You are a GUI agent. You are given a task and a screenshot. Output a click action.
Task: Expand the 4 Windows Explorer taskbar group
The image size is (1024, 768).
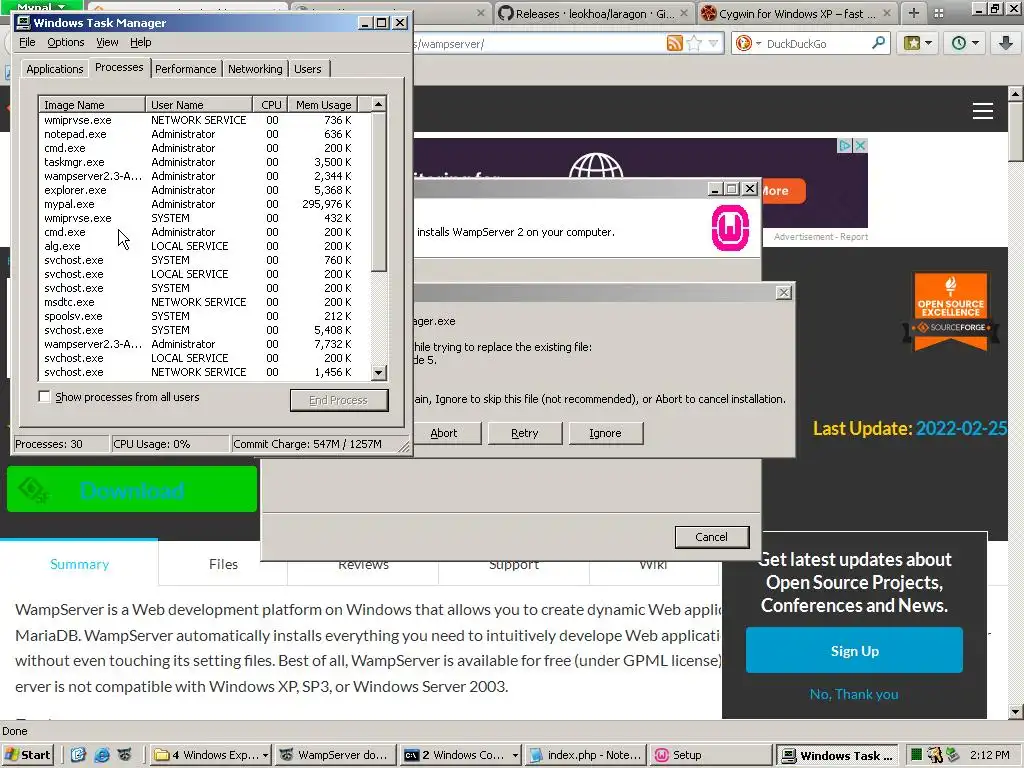pos(212,755)
